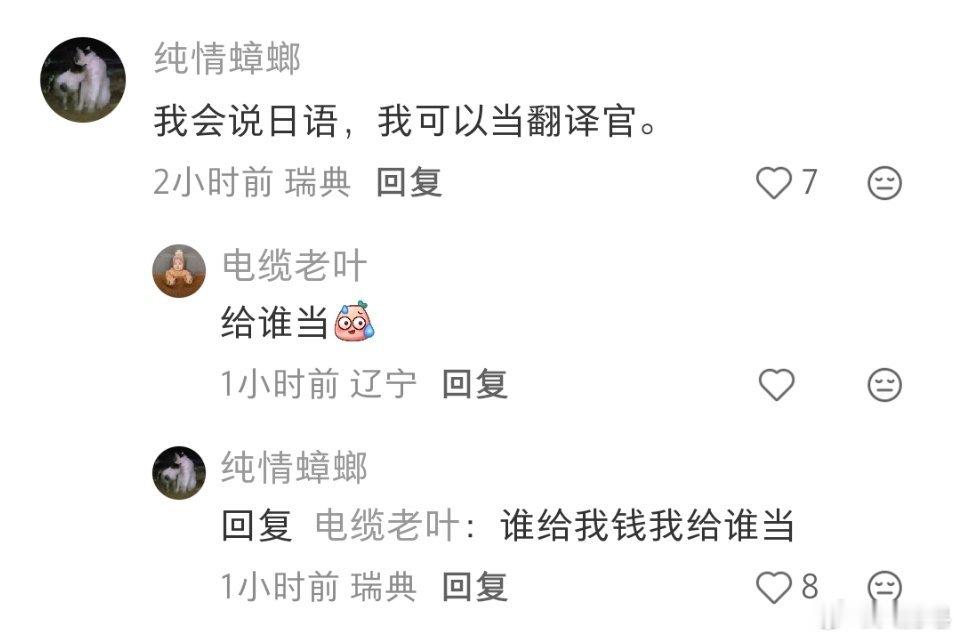
Task: Click 回复 under 电缆老叶's comment
Action: (x=475, y=384)
